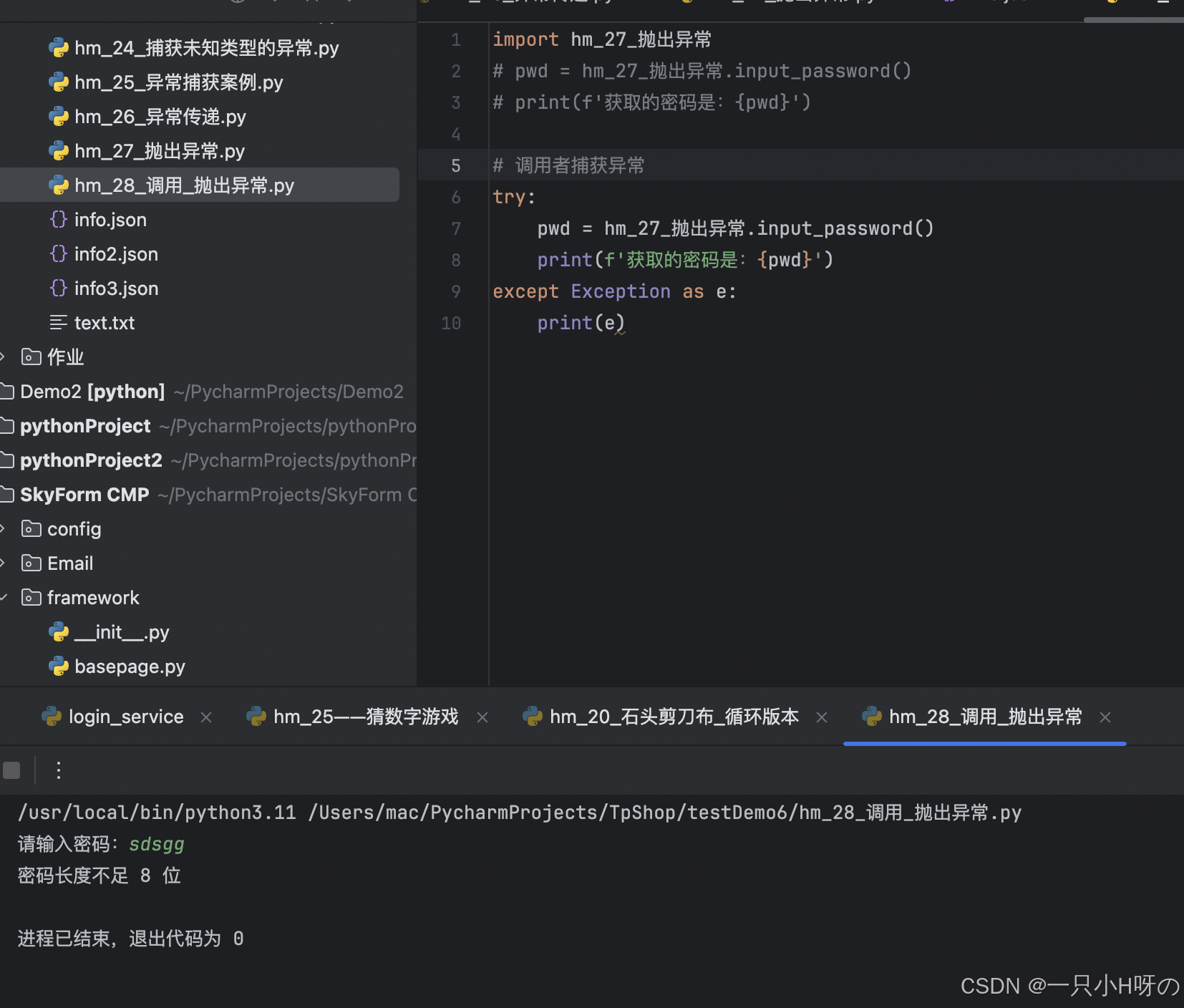The width and height of the screenshot is (1184, 1008).
Task: Close the hm_25——猜数字游戏 run tab
Action: point(482,717)
